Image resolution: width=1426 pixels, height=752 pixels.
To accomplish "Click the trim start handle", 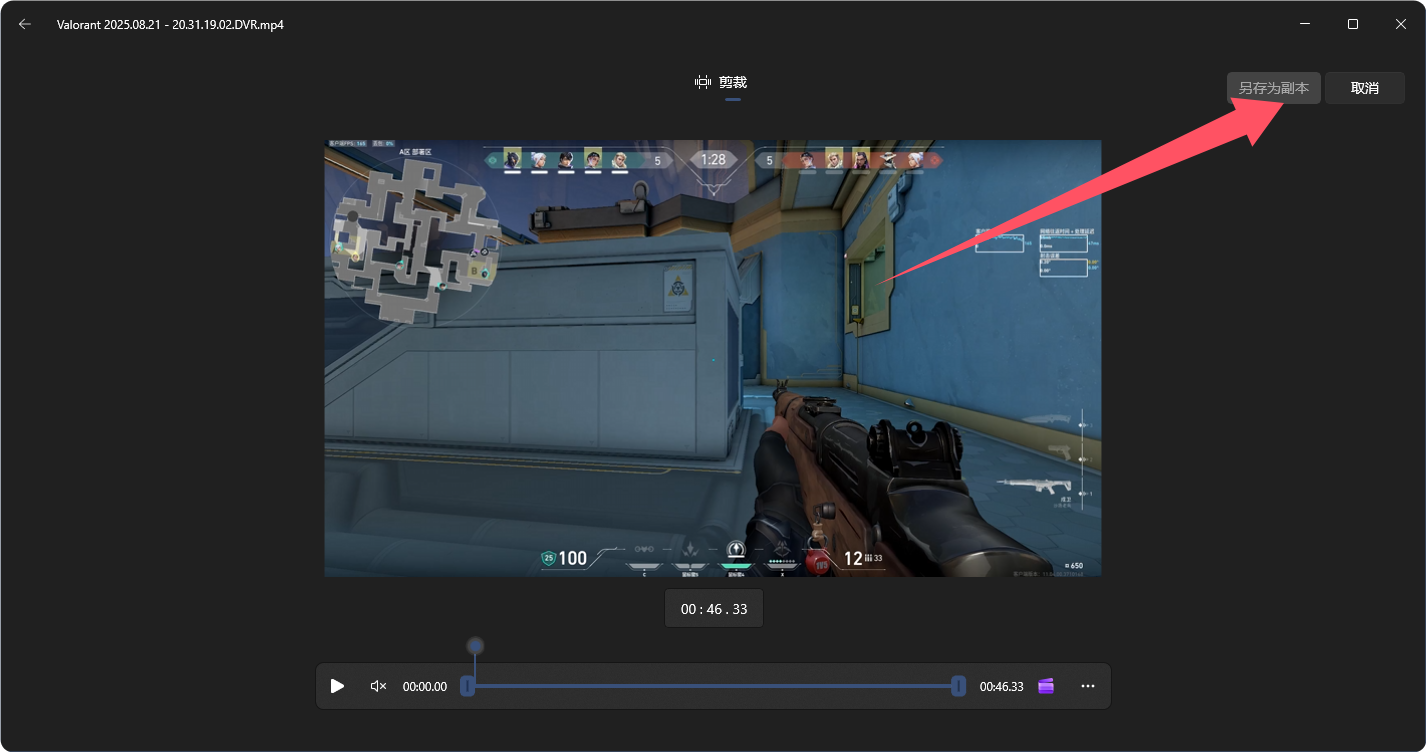I will point(466,686).
